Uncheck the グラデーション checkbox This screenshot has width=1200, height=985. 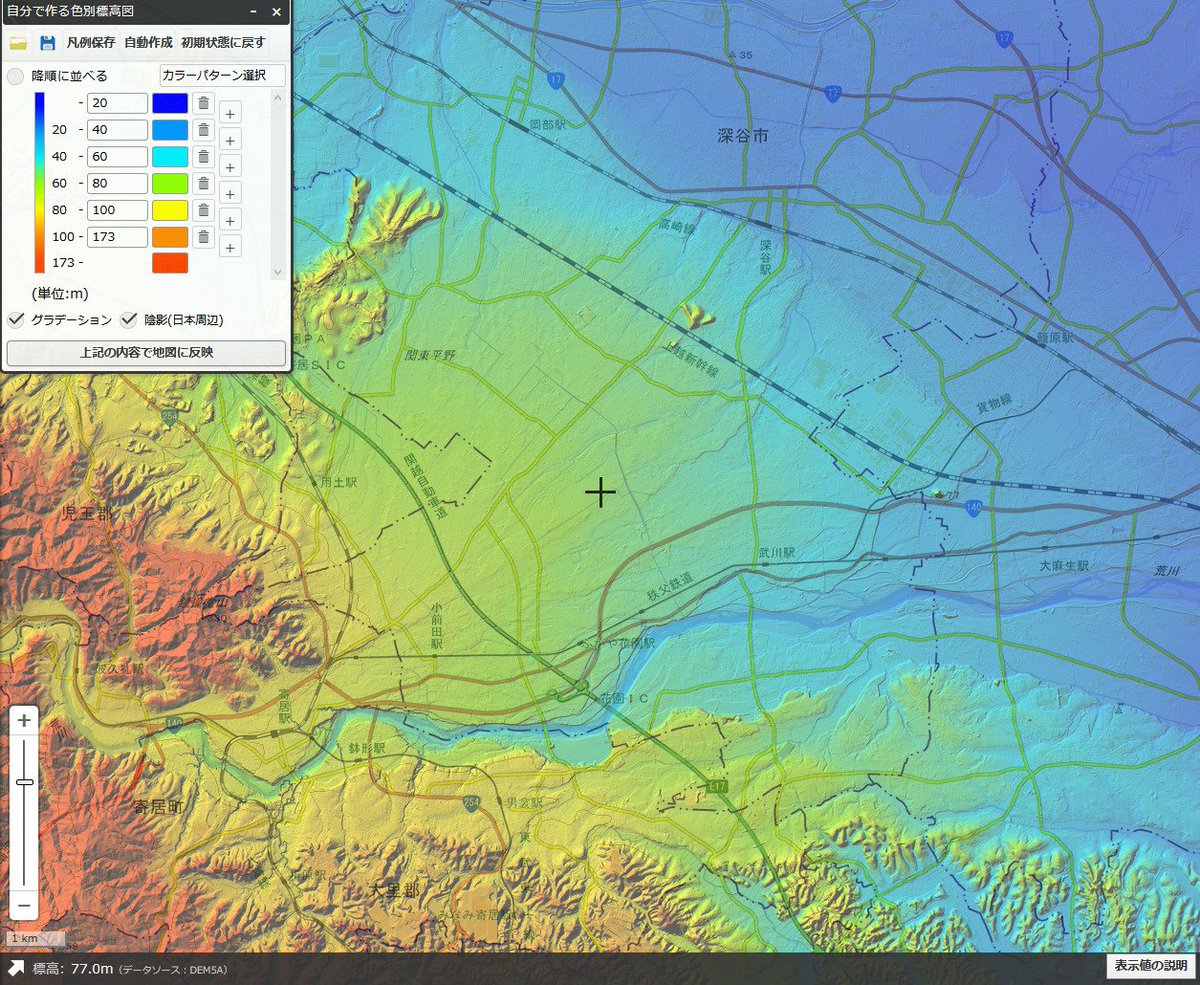pyautogui.click(x=16, y=320)
